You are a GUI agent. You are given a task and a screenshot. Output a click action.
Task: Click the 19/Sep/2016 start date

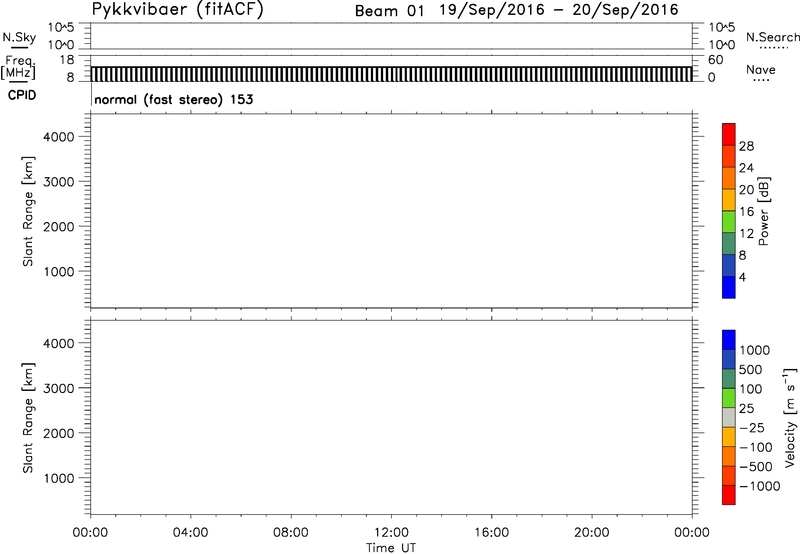[492, 10]
